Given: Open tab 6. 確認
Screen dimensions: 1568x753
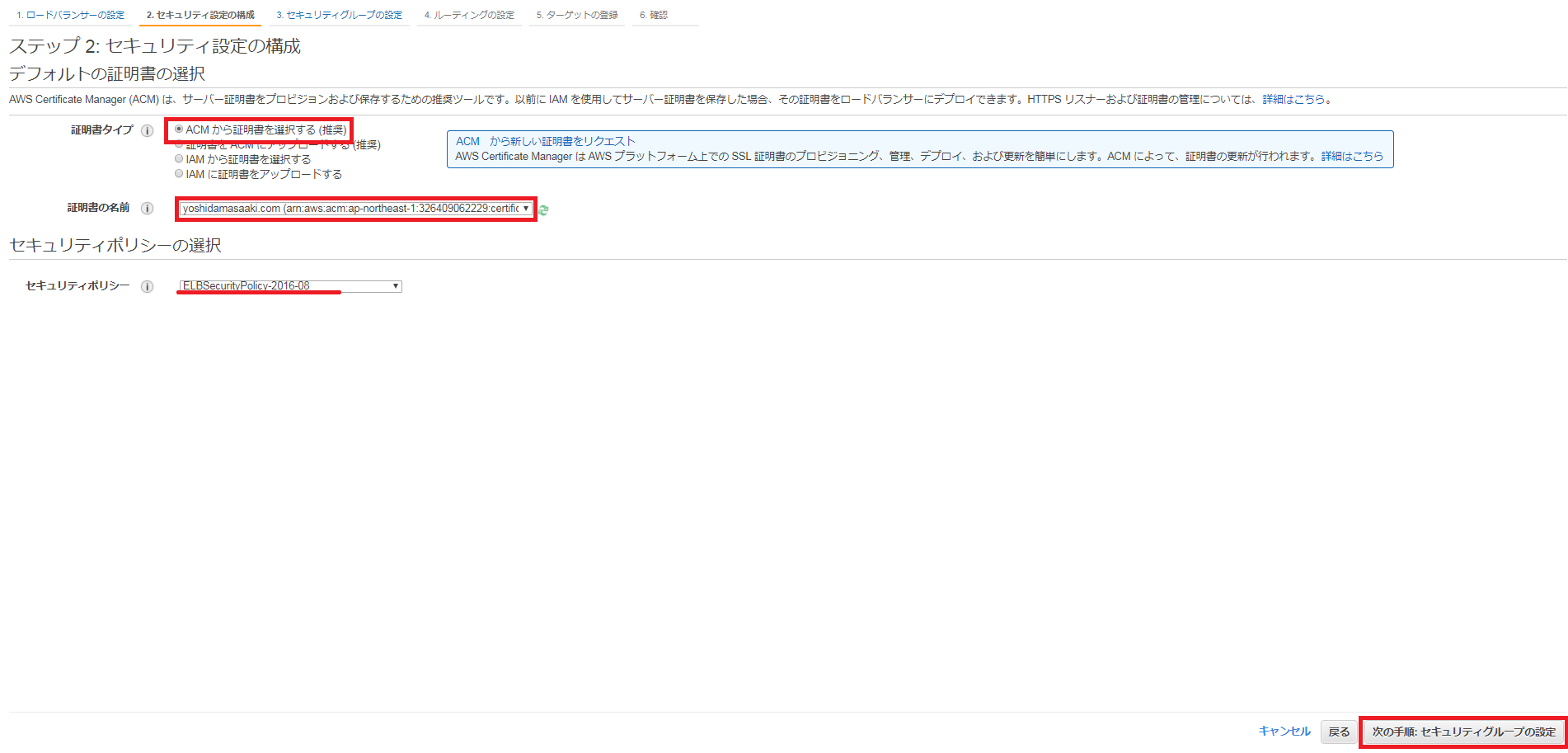Looking at the screenshot, I should tap(654, 15).
